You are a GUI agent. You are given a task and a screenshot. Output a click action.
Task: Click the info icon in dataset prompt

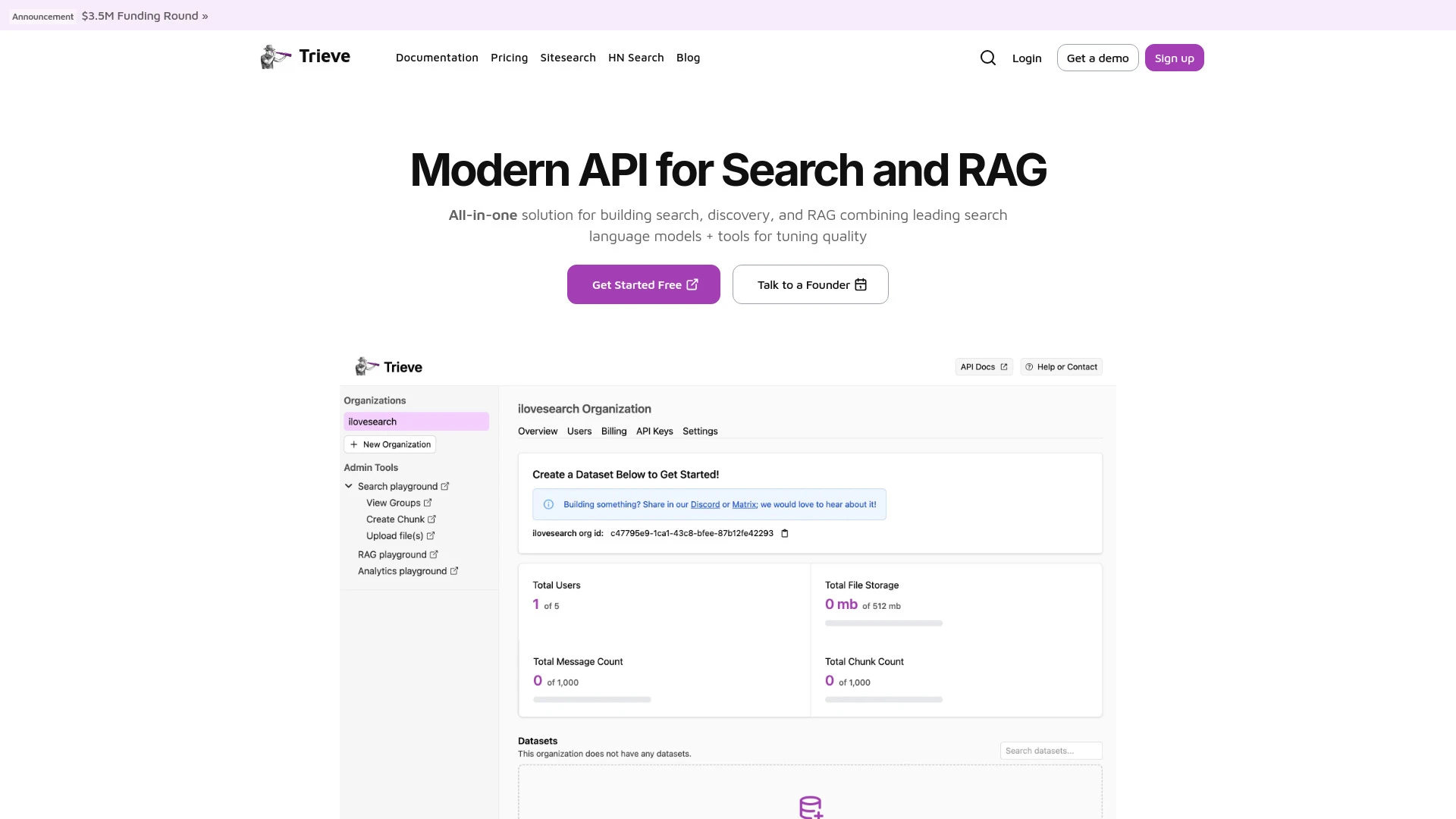point(548,504)
